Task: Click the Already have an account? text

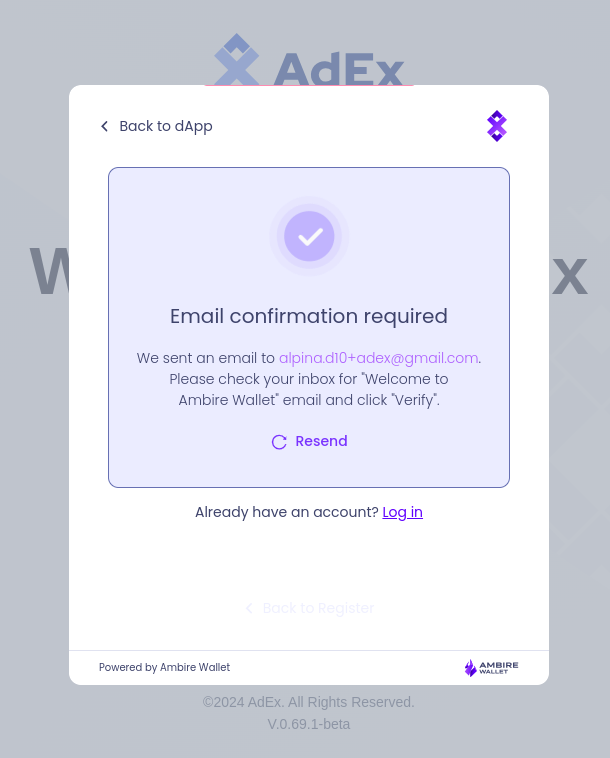Action: click(286, 512)
